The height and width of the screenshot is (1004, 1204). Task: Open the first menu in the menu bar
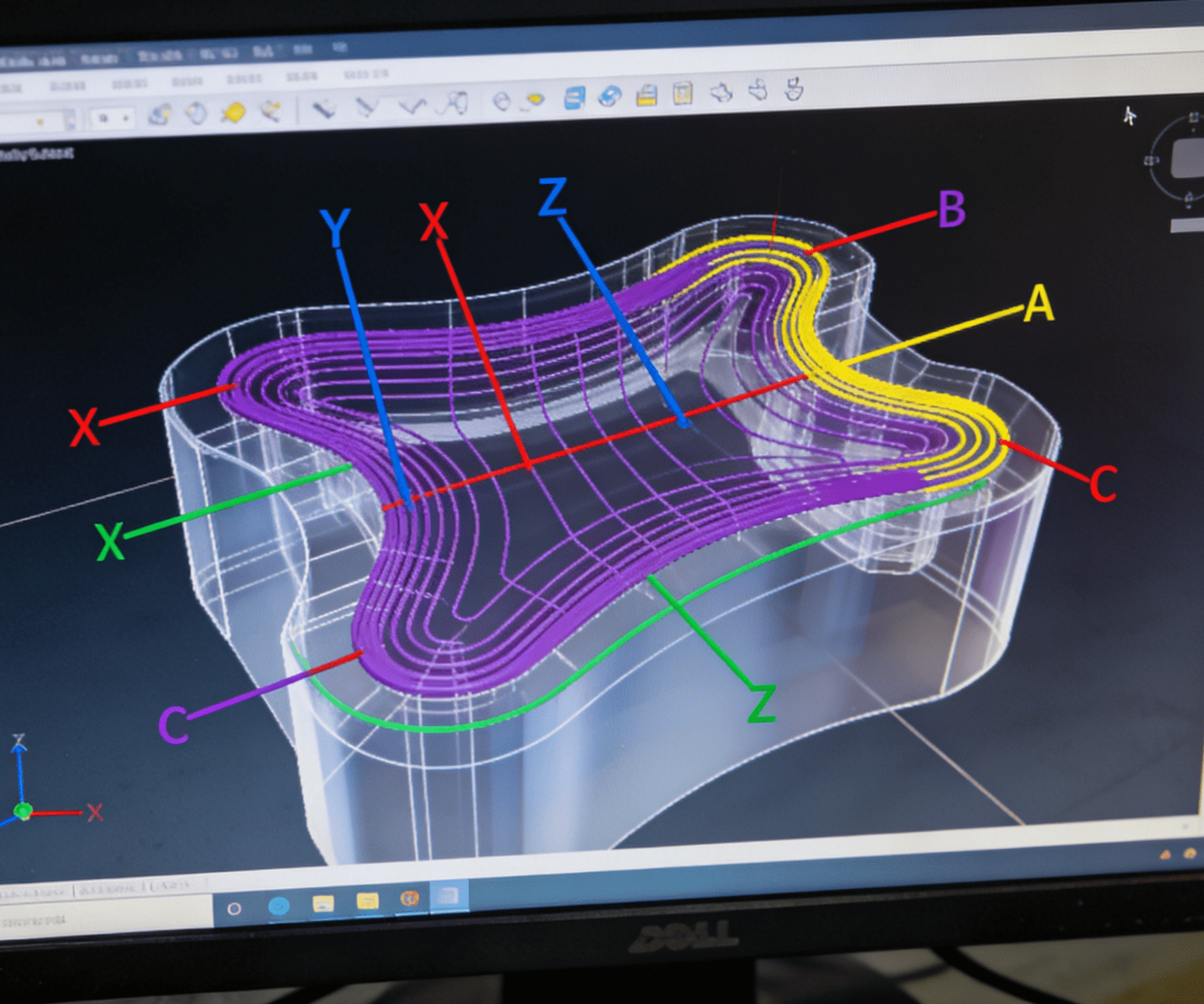12,88
